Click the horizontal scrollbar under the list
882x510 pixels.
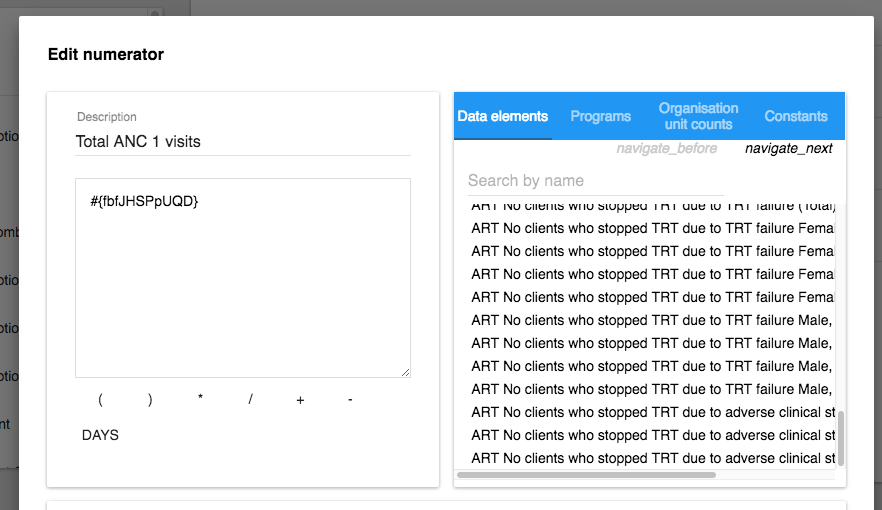pyautogui.click(x=586, y=475)
